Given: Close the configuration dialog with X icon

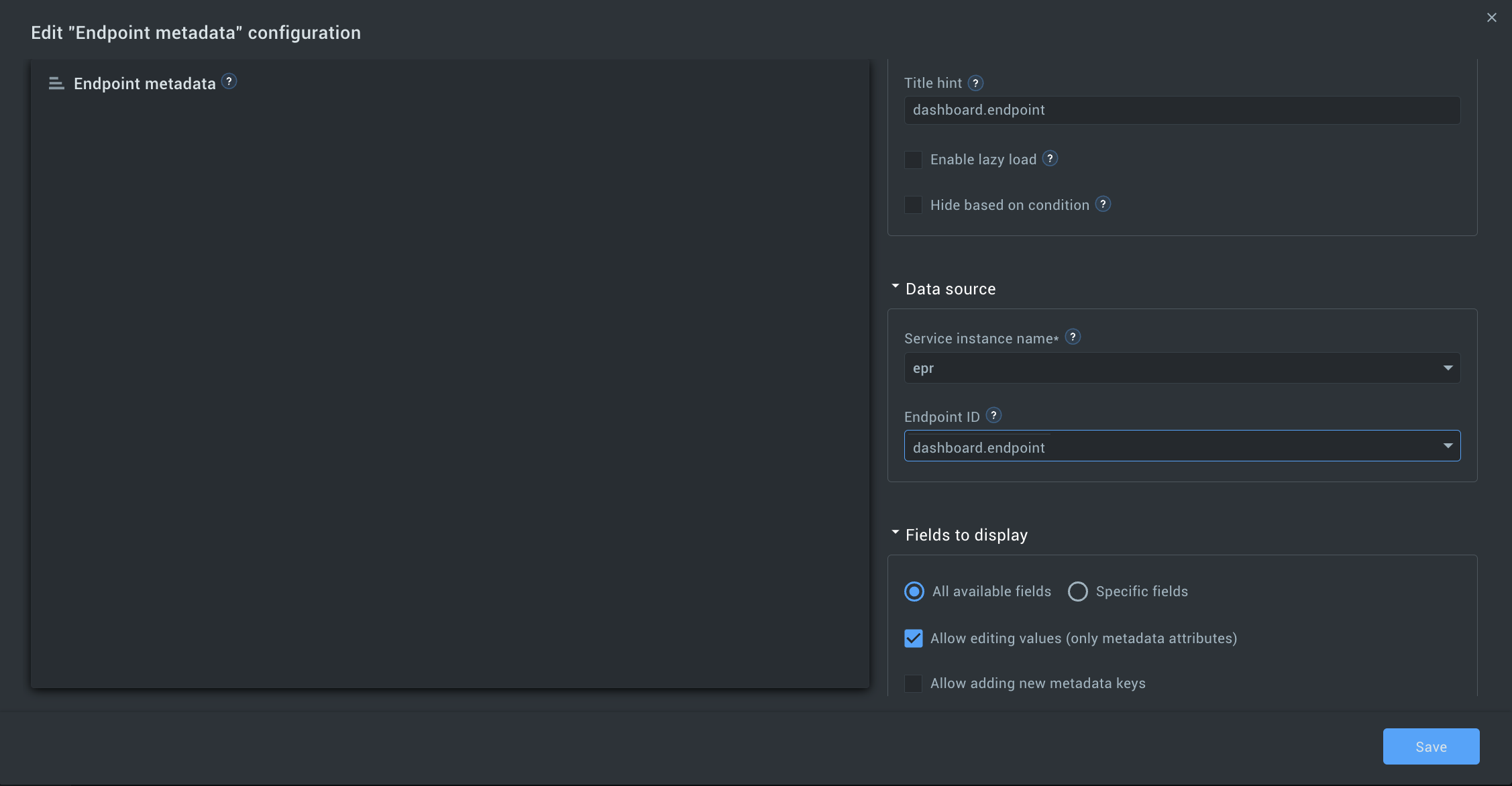Looking at the screenshot, I should 1491,18.
